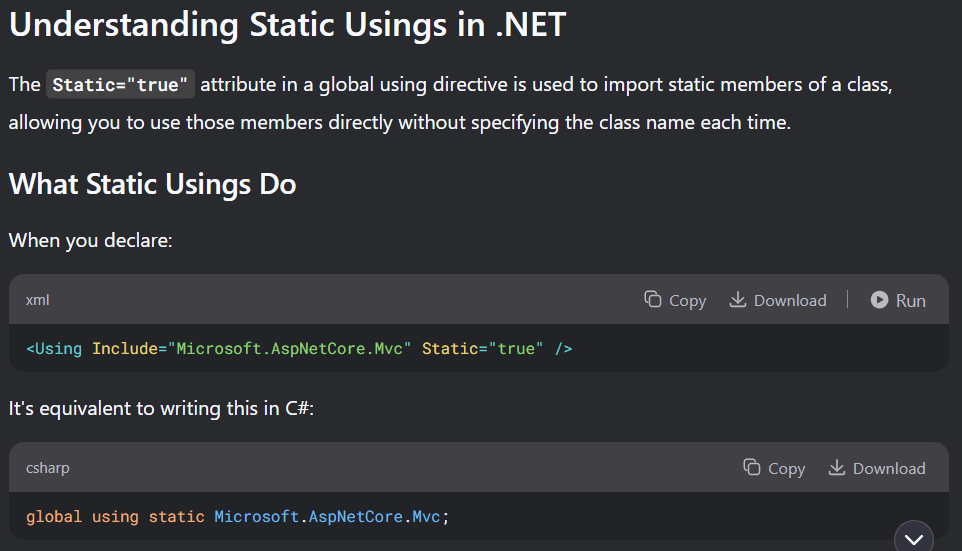Click the "Microsoft.AspNetCore.Mvc" string in the xml code
962x551 pixels.
coord(293,349)
